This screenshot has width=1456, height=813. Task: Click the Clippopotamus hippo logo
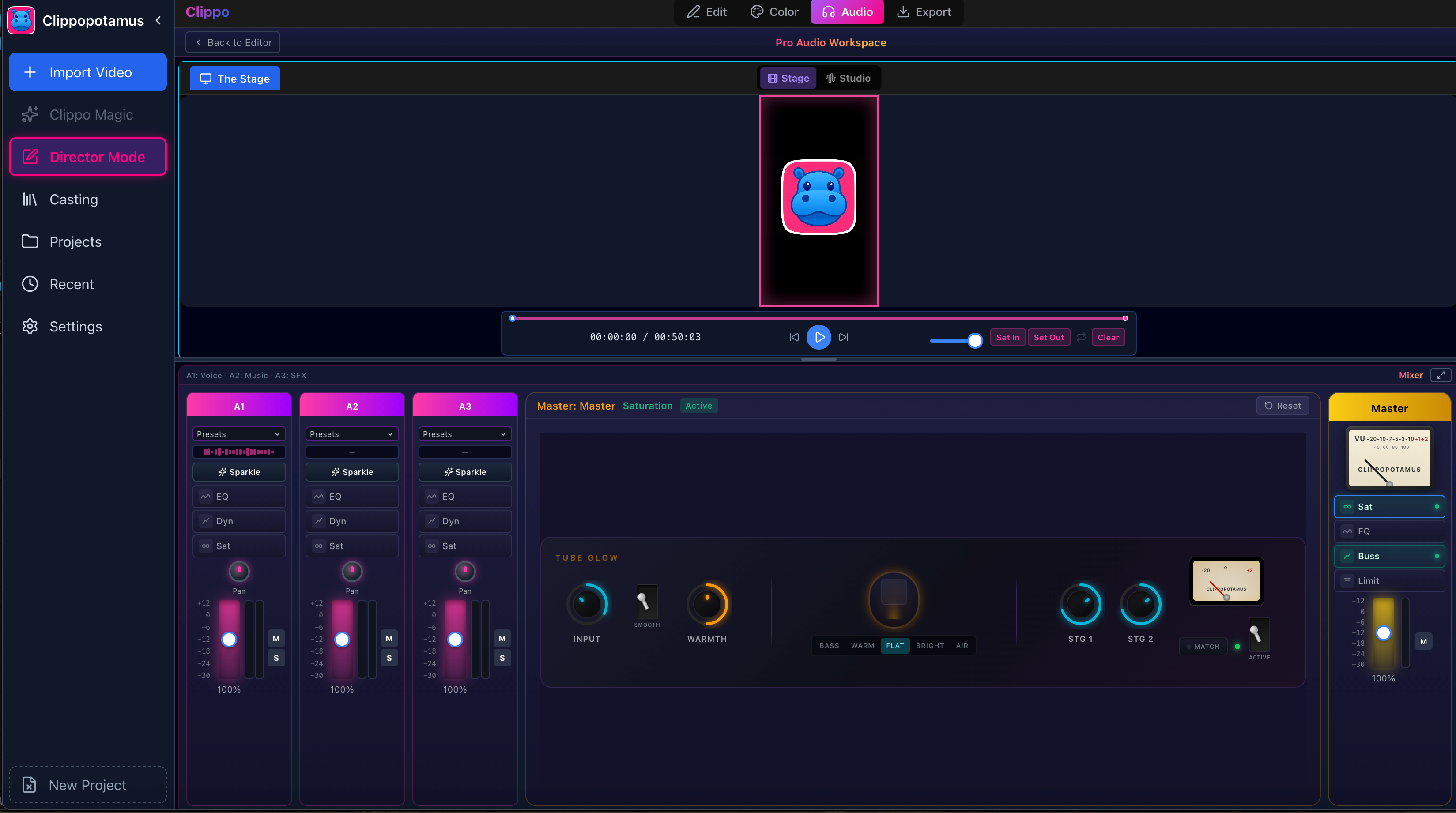pos(22,21)
